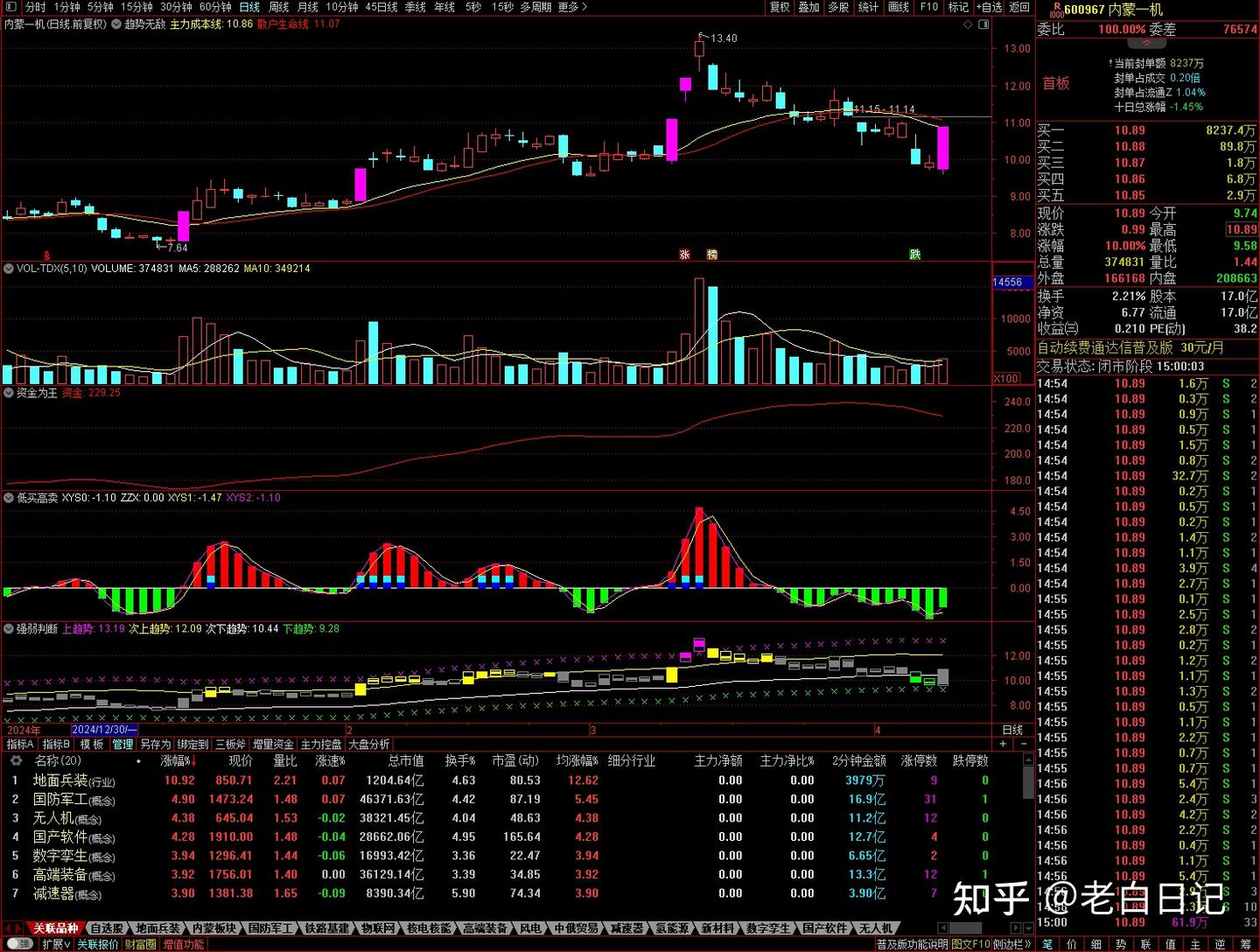Open the 指标A tab
This screenshot has height=952, width=1260.
(20, 745)
